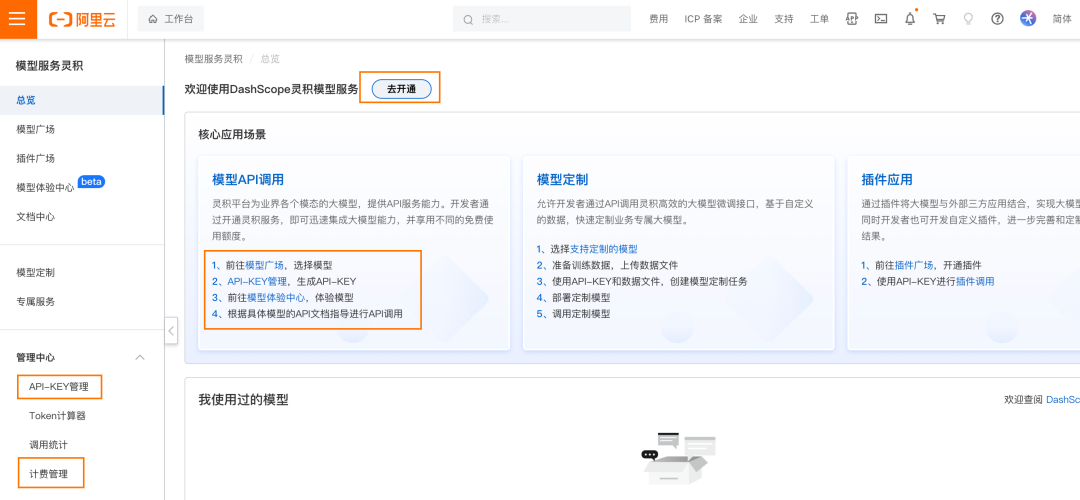Open API-KEY管理 in the sidebar

click(x=59, y=387)
